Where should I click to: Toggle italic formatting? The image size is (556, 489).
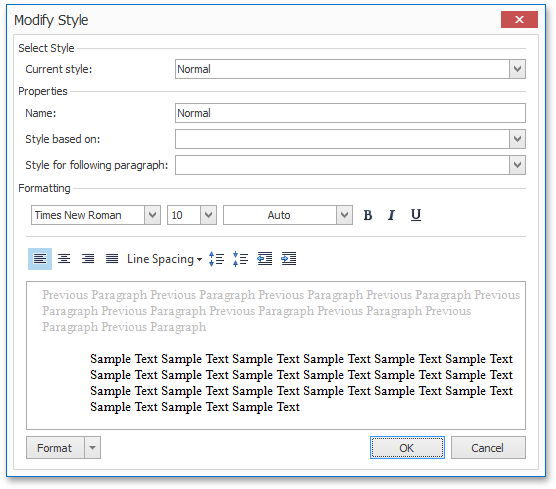click(x=391, y=215)
